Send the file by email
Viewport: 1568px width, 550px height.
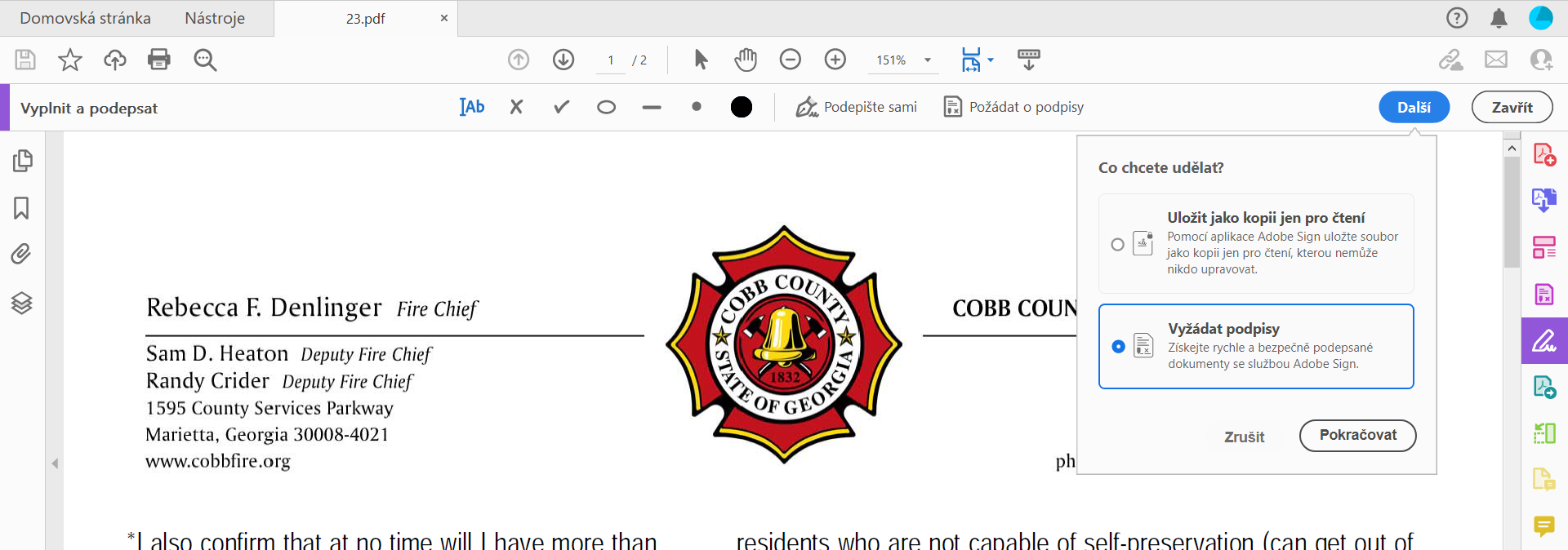1496,60
